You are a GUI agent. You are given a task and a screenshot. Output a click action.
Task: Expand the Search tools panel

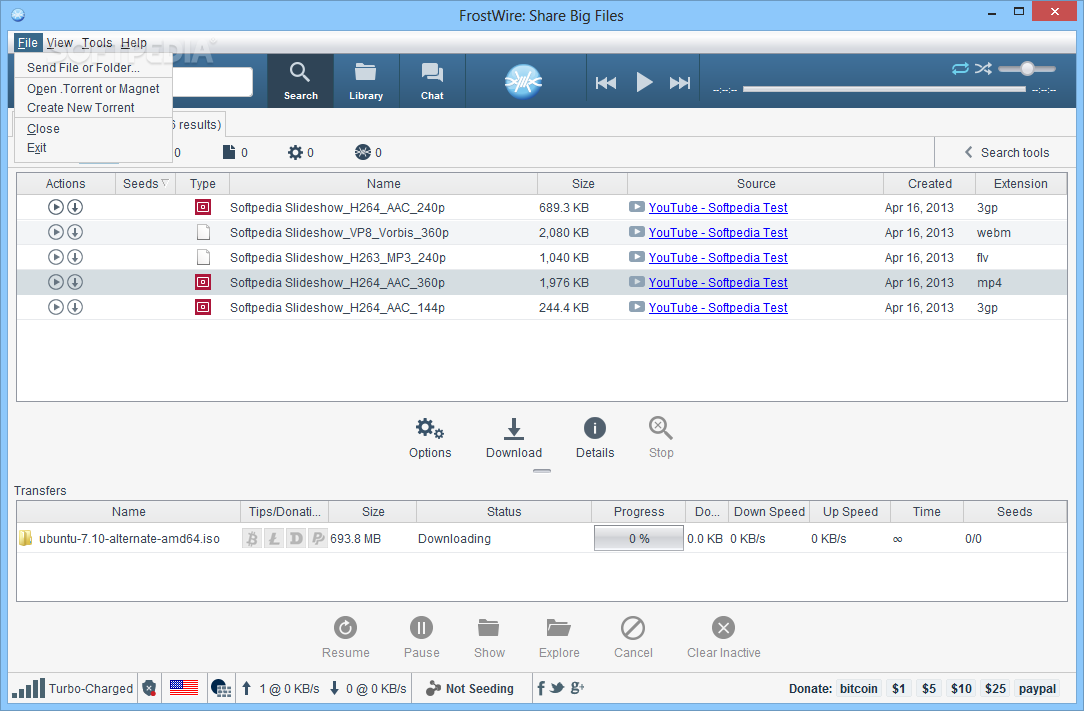[x=1007, y=153]
